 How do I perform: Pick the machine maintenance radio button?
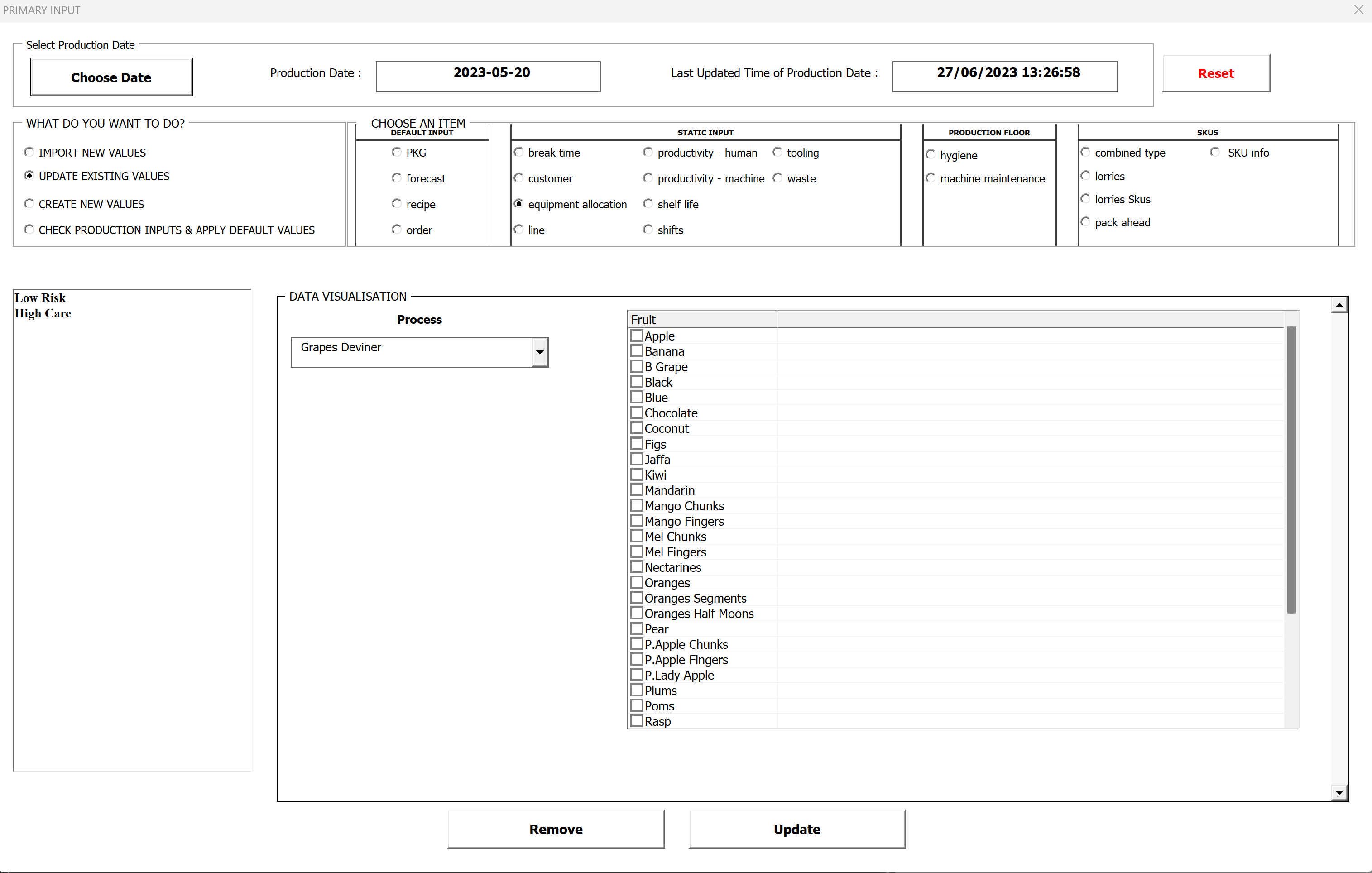[x=931, y=178]
